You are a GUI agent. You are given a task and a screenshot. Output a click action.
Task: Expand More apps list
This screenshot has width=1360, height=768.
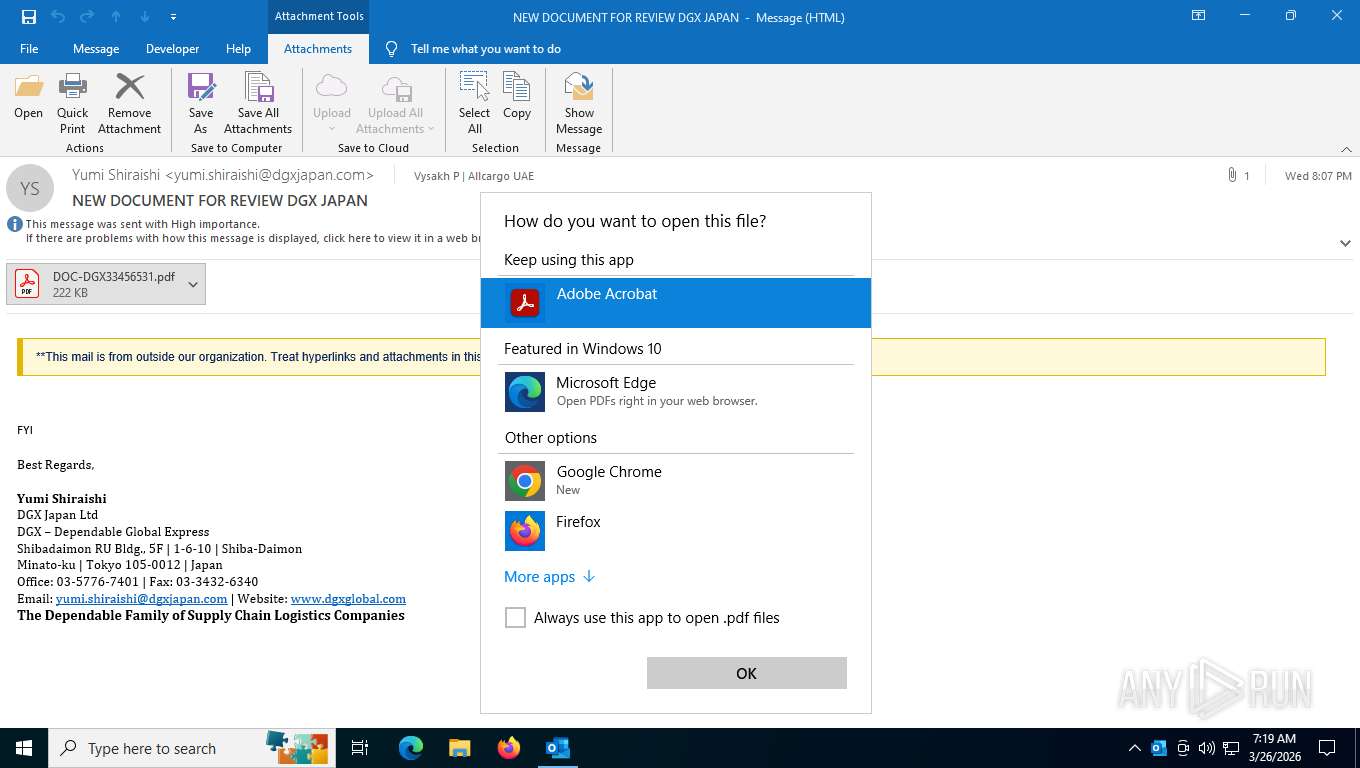[x=550, y=577]
